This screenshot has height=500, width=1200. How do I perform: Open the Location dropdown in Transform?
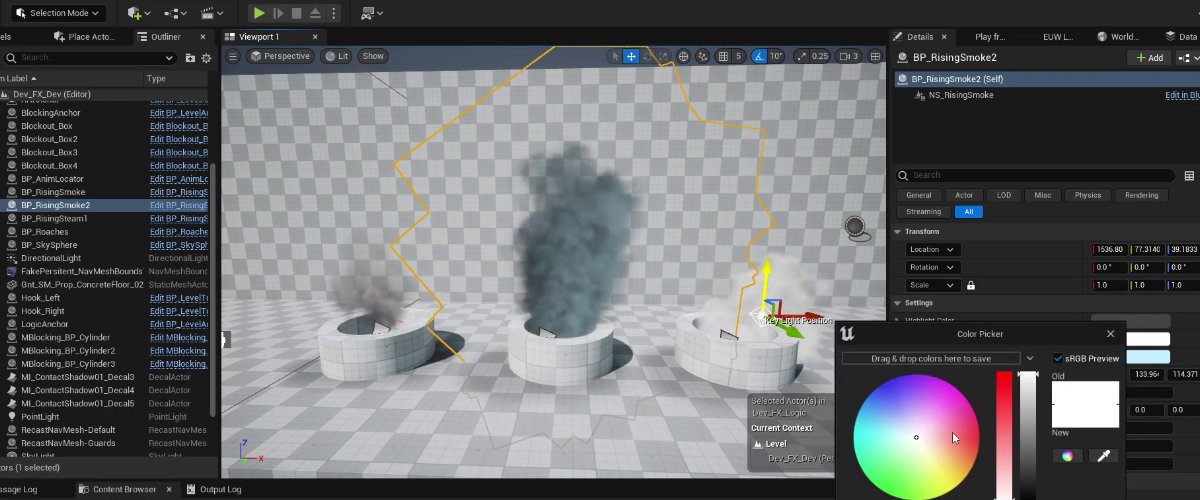click(932, 249)
